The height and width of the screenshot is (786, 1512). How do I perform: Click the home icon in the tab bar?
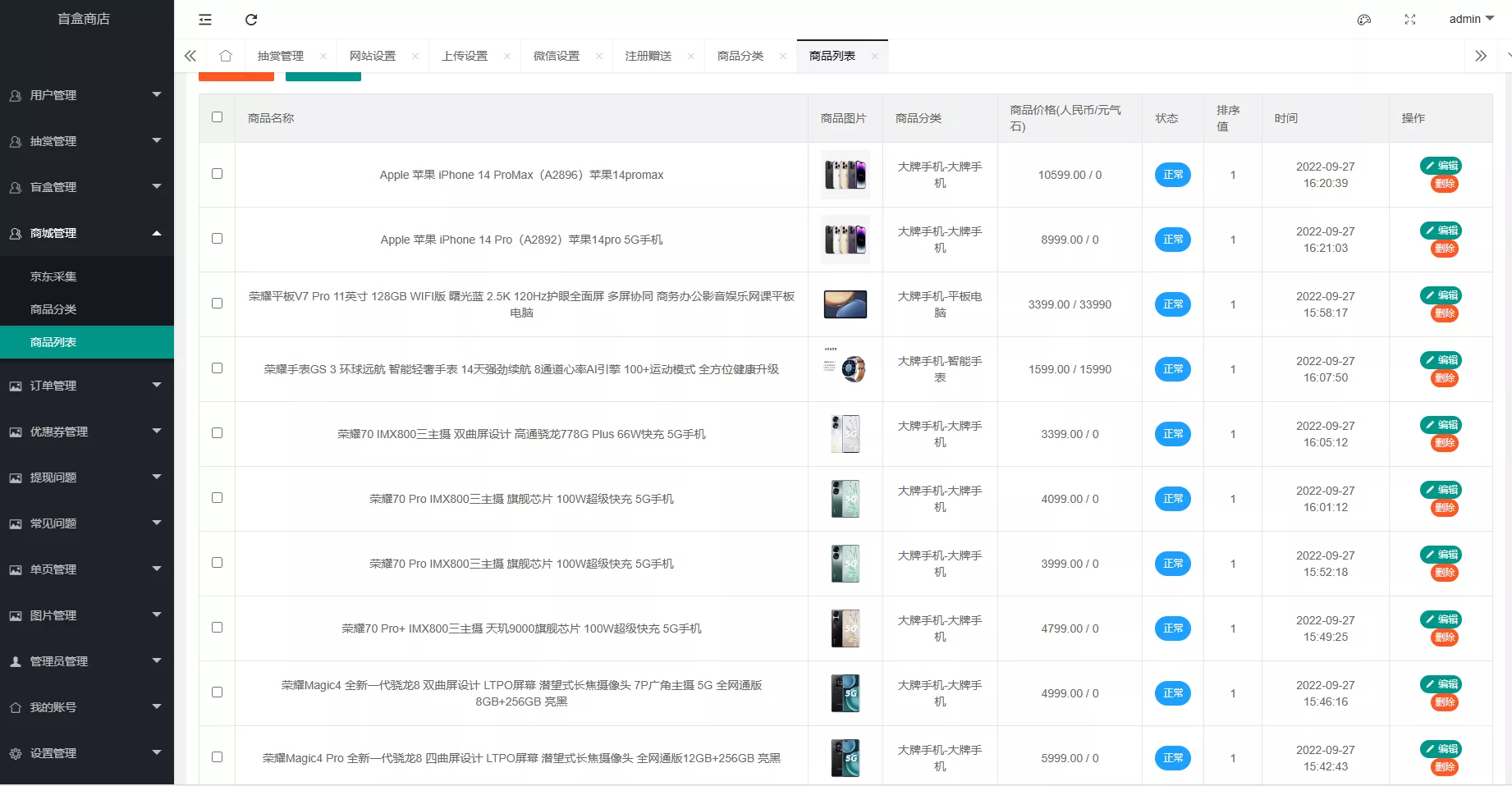[226, 55]
